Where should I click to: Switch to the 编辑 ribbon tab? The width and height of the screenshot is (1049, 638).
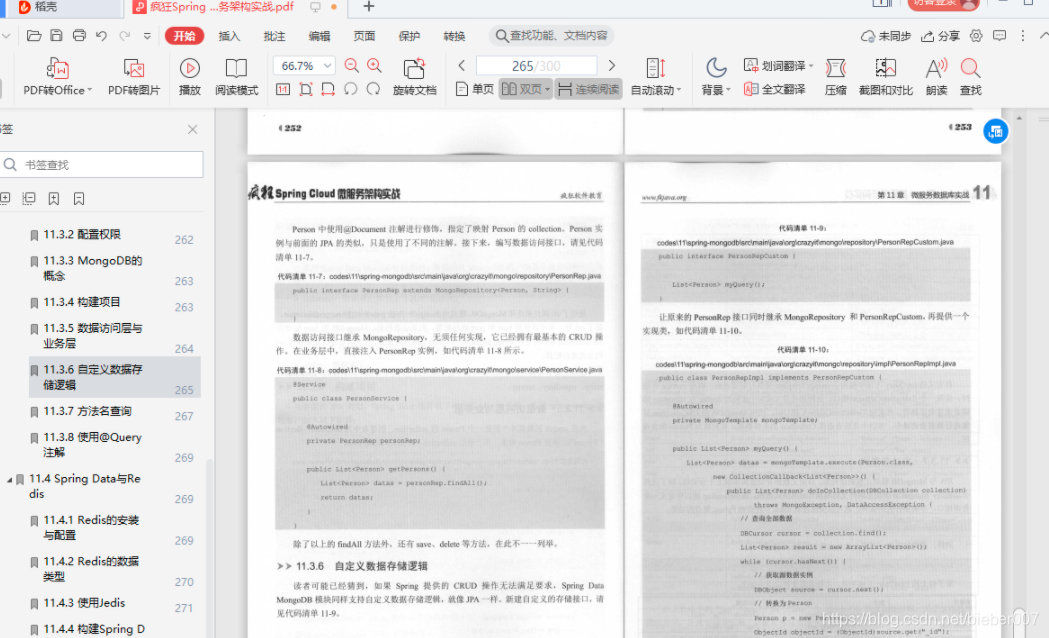pos(319,36)
